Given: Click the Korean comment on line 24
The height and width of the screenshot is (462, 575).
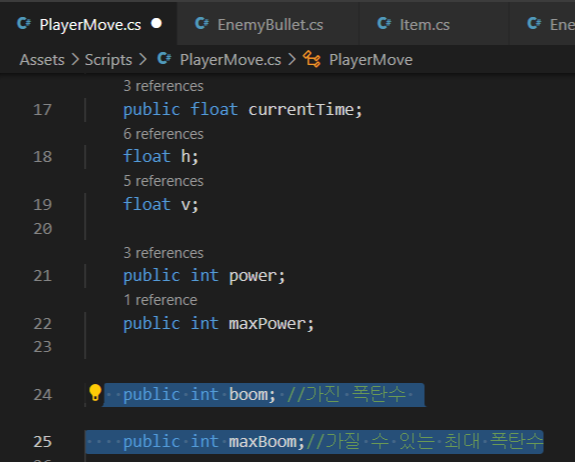Looking at the screenshot, I should [347, 395].
